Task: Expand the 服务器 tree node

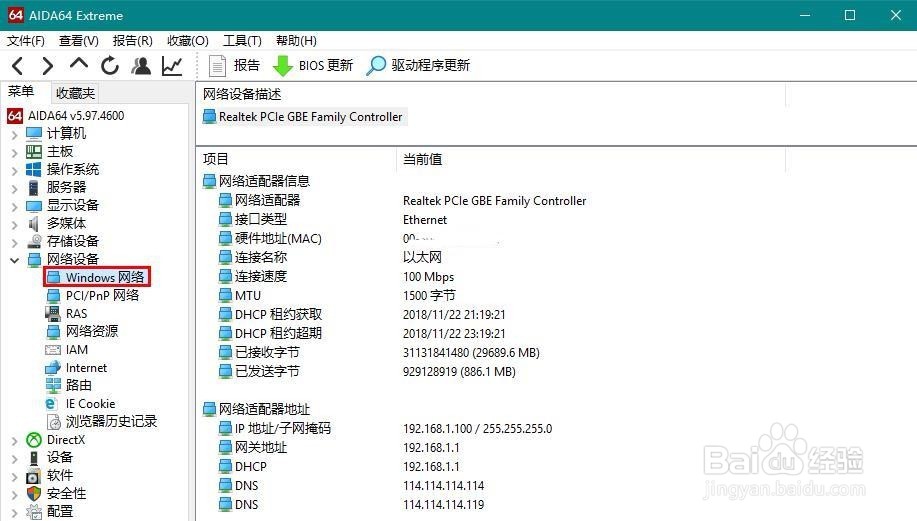Action: coord(15,188)
